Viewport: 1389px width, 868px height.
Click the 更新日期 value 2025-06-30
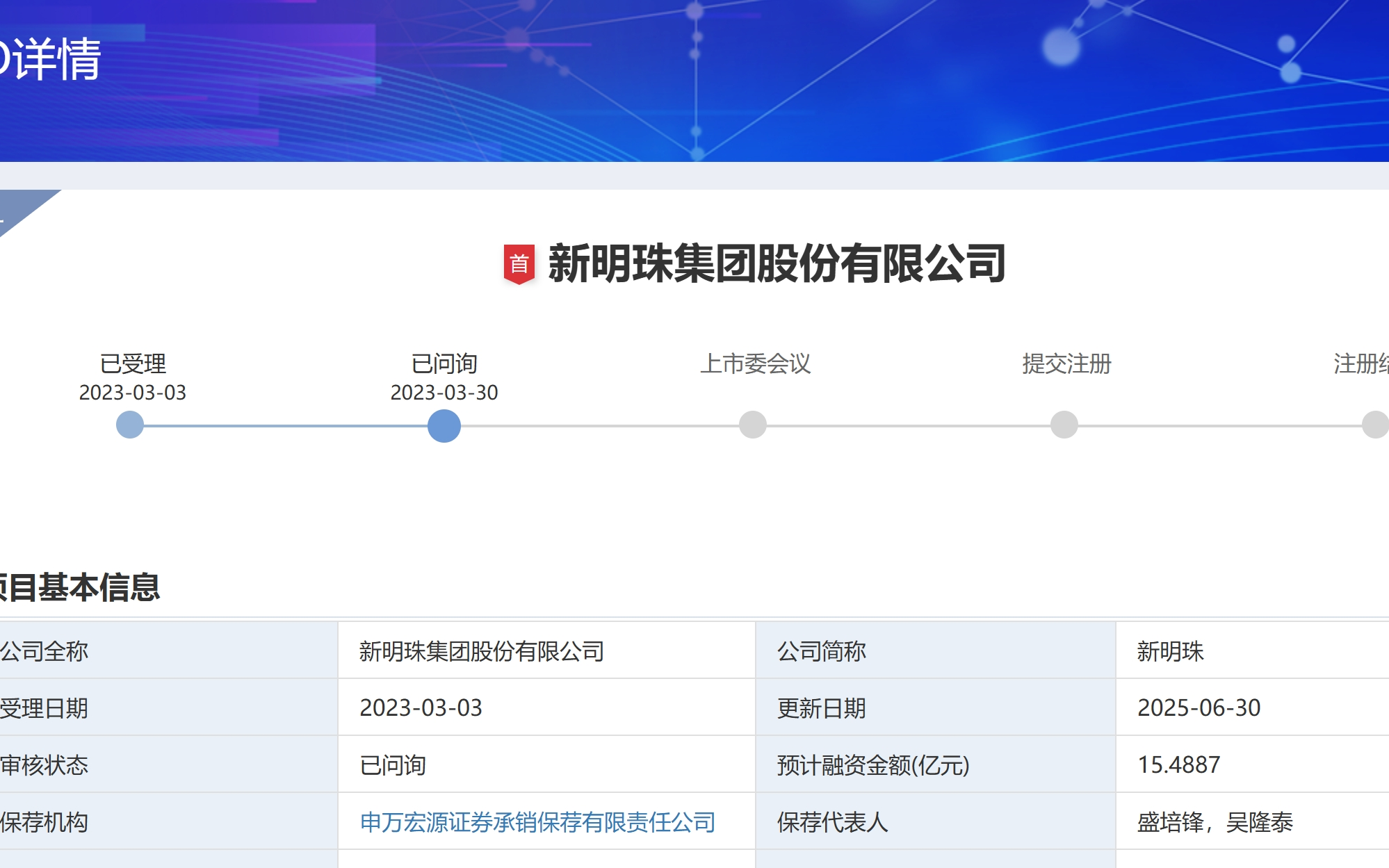tap(1199, 708)
